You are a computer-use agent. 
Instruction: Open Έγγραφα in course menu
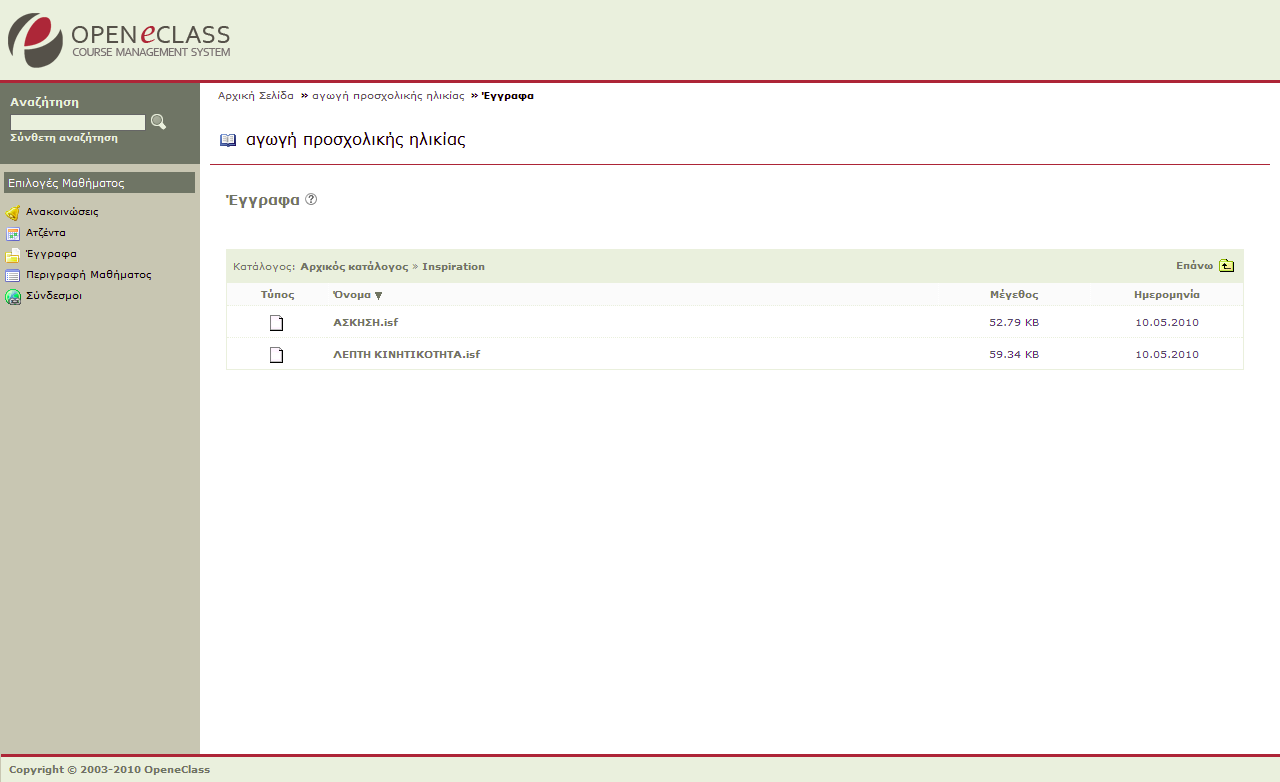51,254
